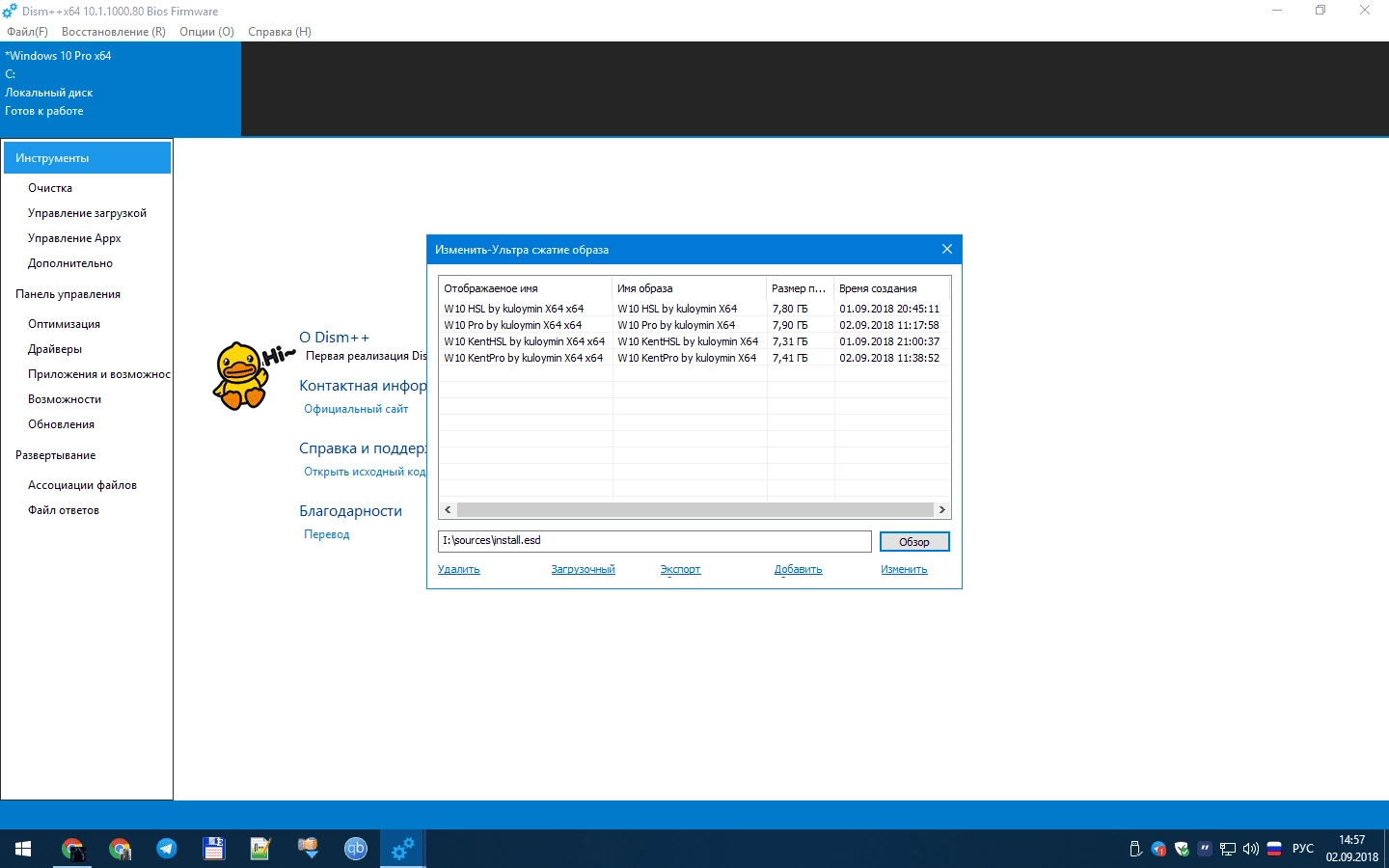Click the horizontal scrollbar thumb in list
This screenshot has width=1389, height=868.
coord(695,509)
